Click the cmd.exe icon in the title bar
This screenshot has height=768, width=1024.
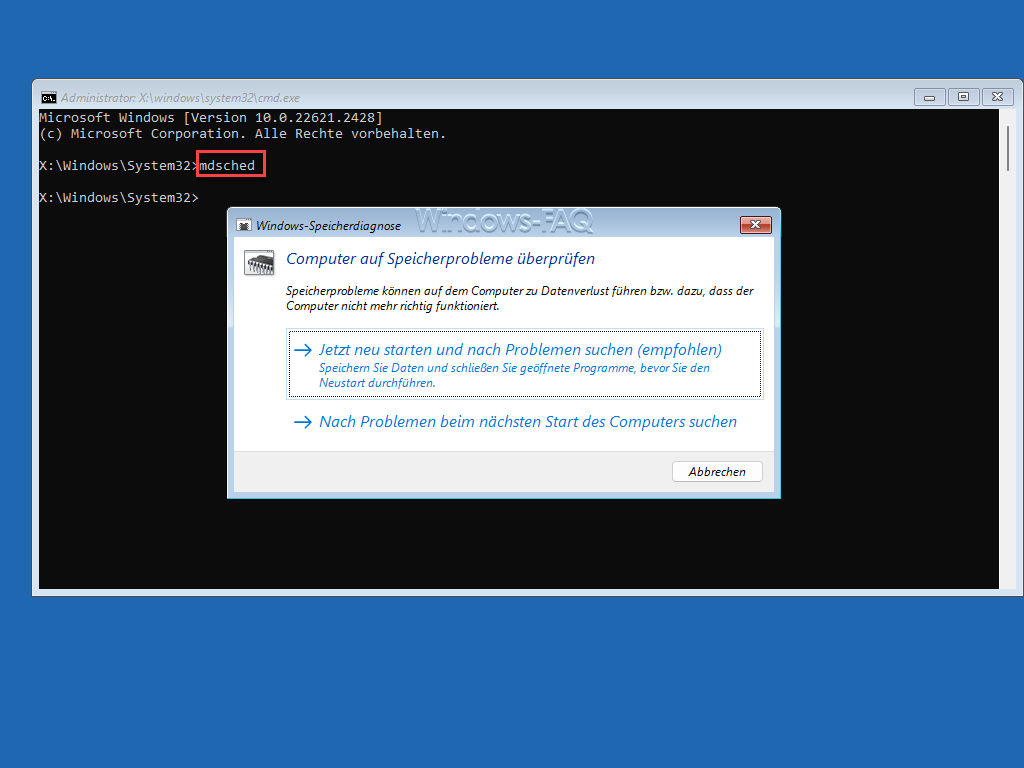[x=48, y=98]
